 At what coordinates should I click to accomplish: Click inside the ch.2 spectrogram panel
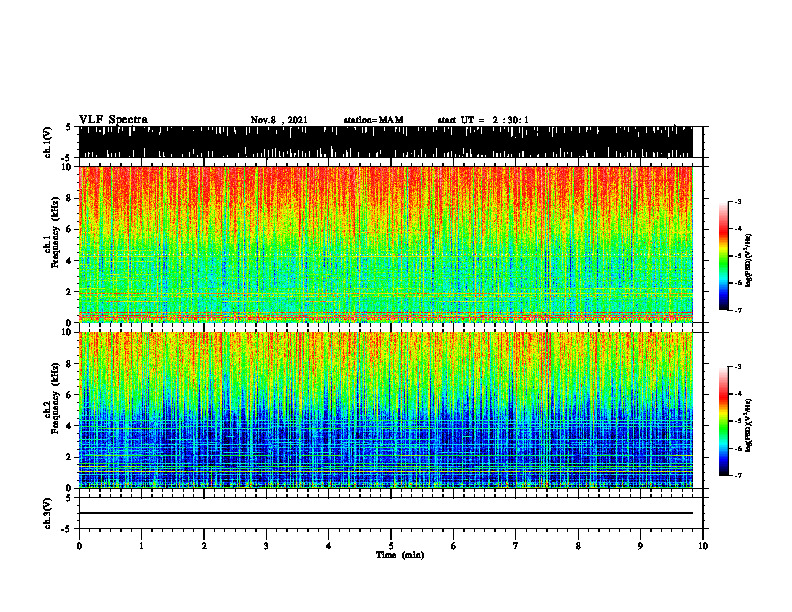385,410
